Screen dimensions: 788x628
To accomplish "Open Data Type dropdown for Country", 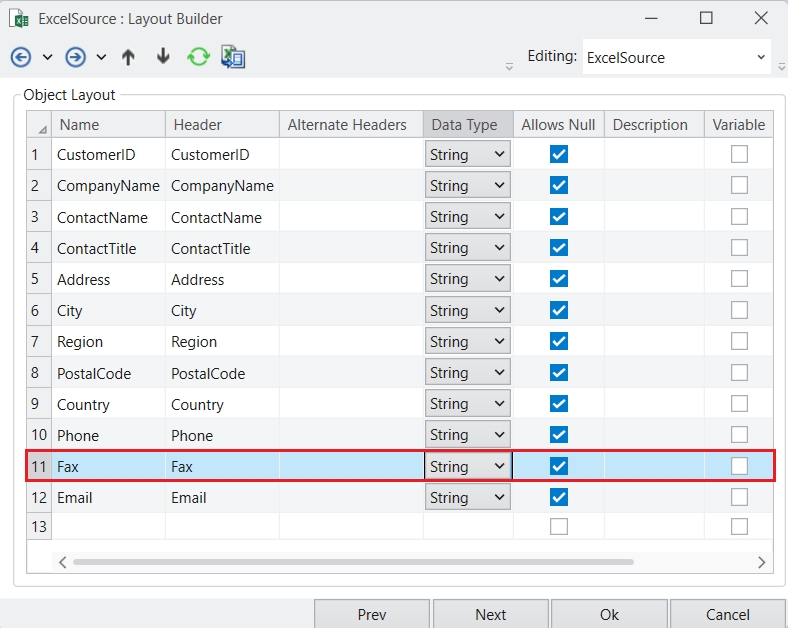I will pos(499,404).
